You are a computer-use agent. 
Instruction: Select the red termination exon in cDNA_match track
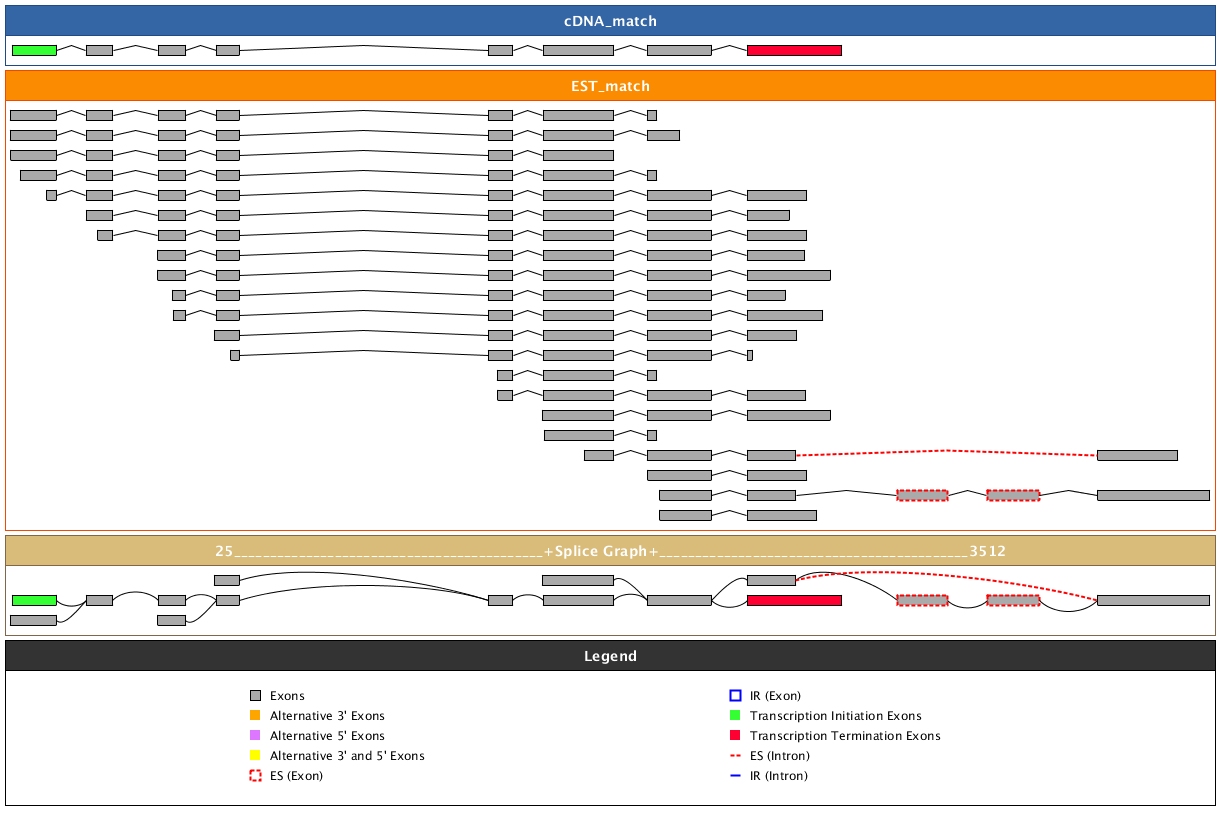click(x=794, y=50)
